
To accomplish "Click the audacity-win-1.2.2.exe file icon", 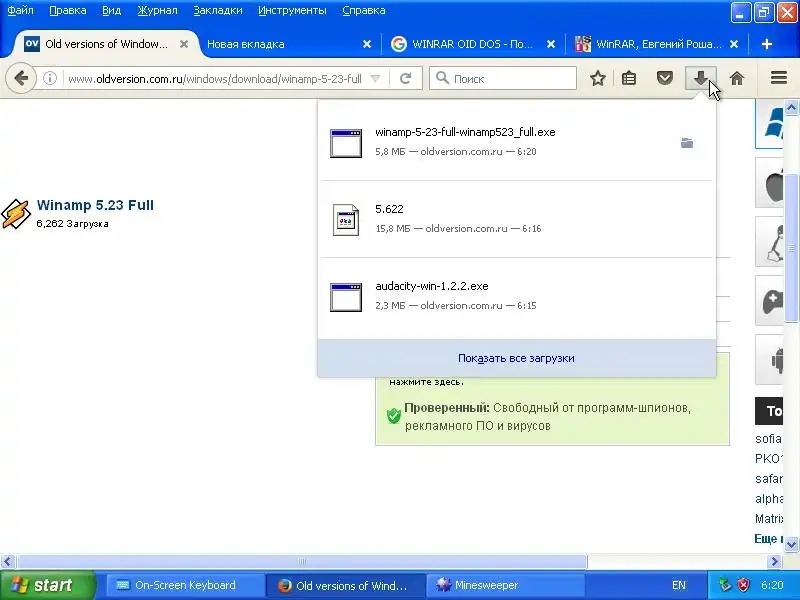I will click(346, 297).
